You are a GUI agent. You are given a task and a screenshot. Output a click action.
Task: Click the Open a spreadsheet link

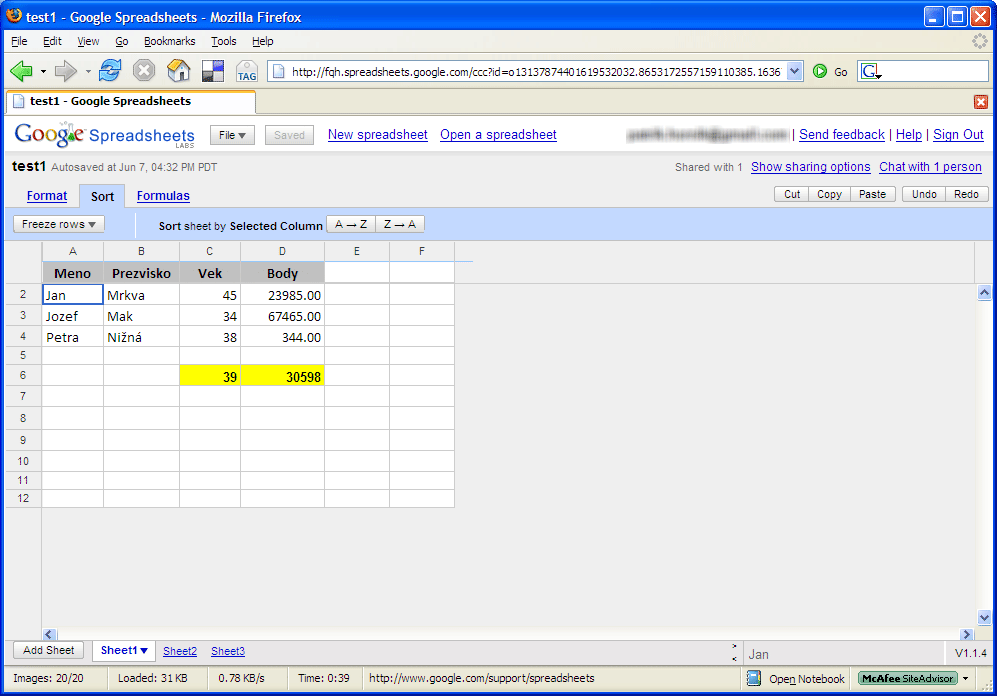[x=498, y=135]
